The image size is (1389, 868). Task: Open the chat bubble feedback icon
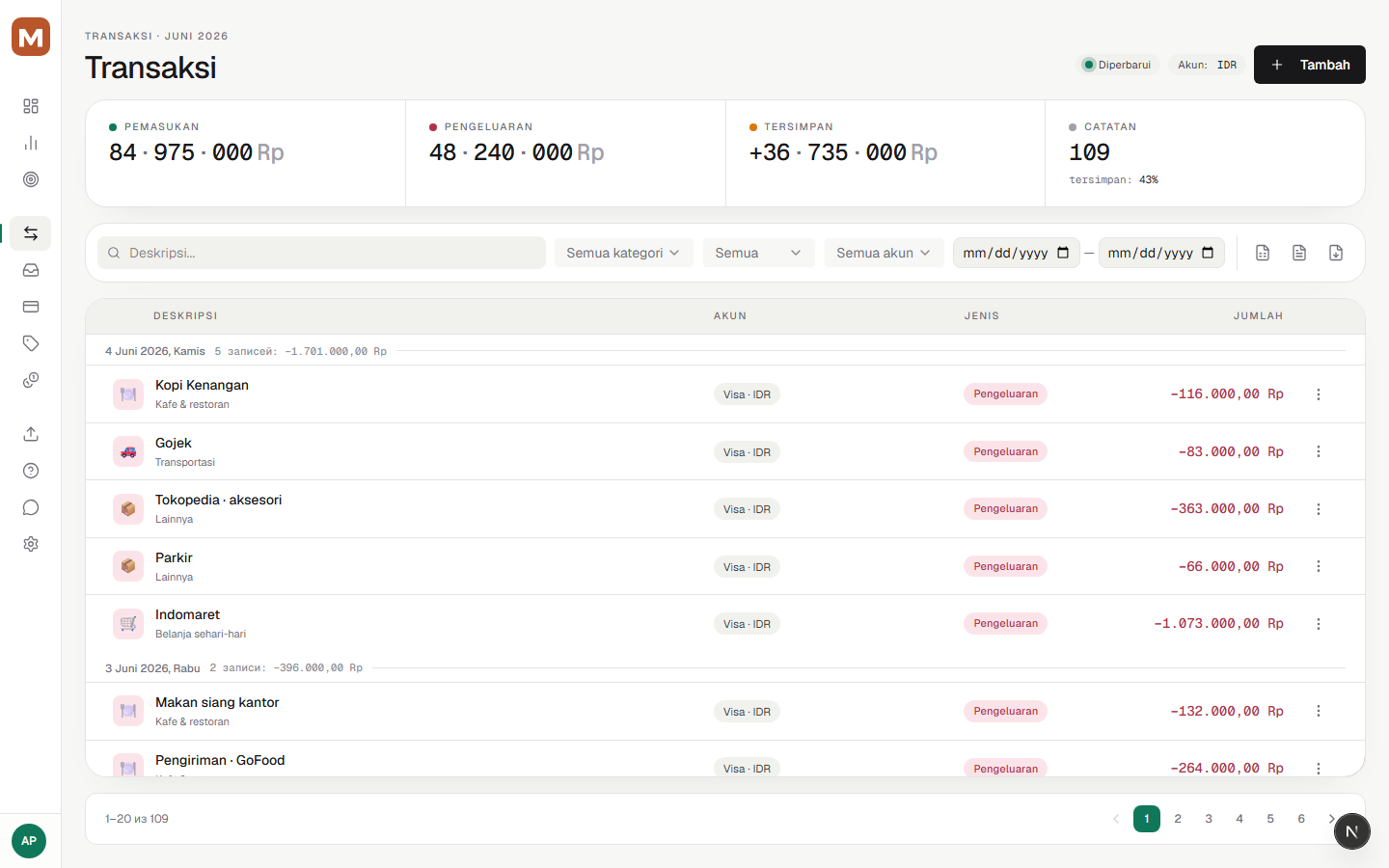31,507
